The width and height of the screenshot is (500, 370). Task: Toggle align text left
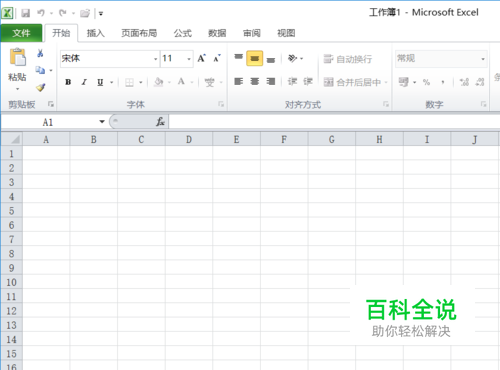(x=238, y=81)
